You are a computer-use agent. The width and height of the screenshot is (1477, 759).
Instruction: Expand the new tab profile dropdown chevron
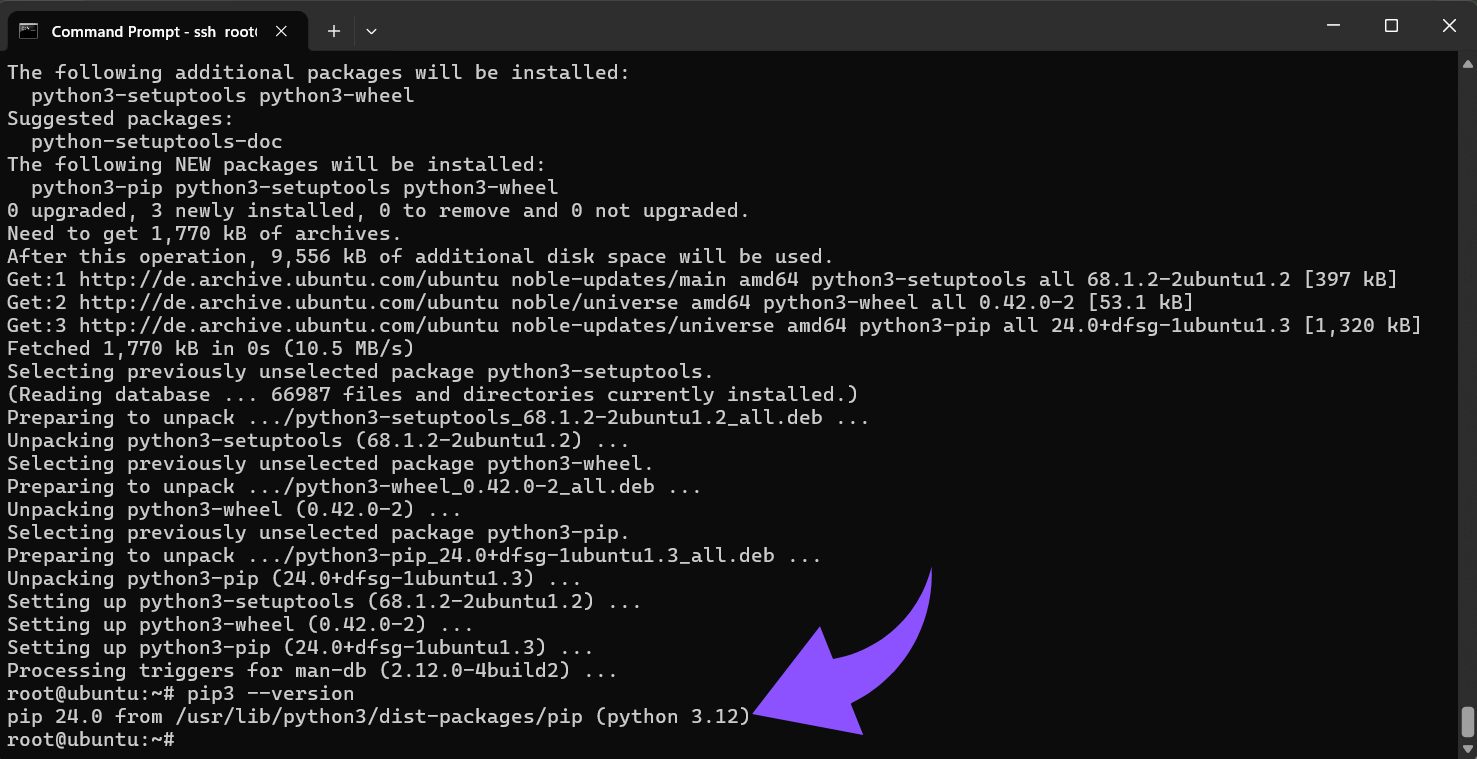point(371,31)
